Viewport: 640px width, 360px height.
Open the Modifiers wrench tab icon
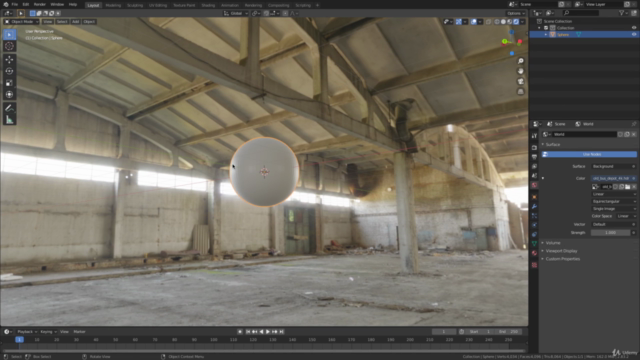coord(534,207)
